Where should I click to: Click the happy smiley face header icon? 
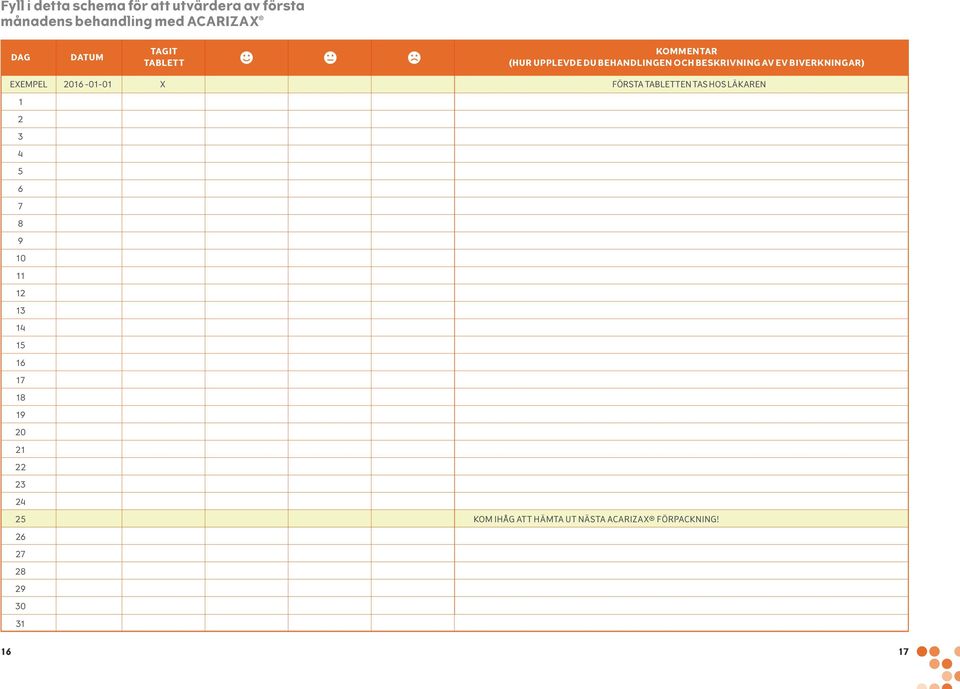coord(246,58)
